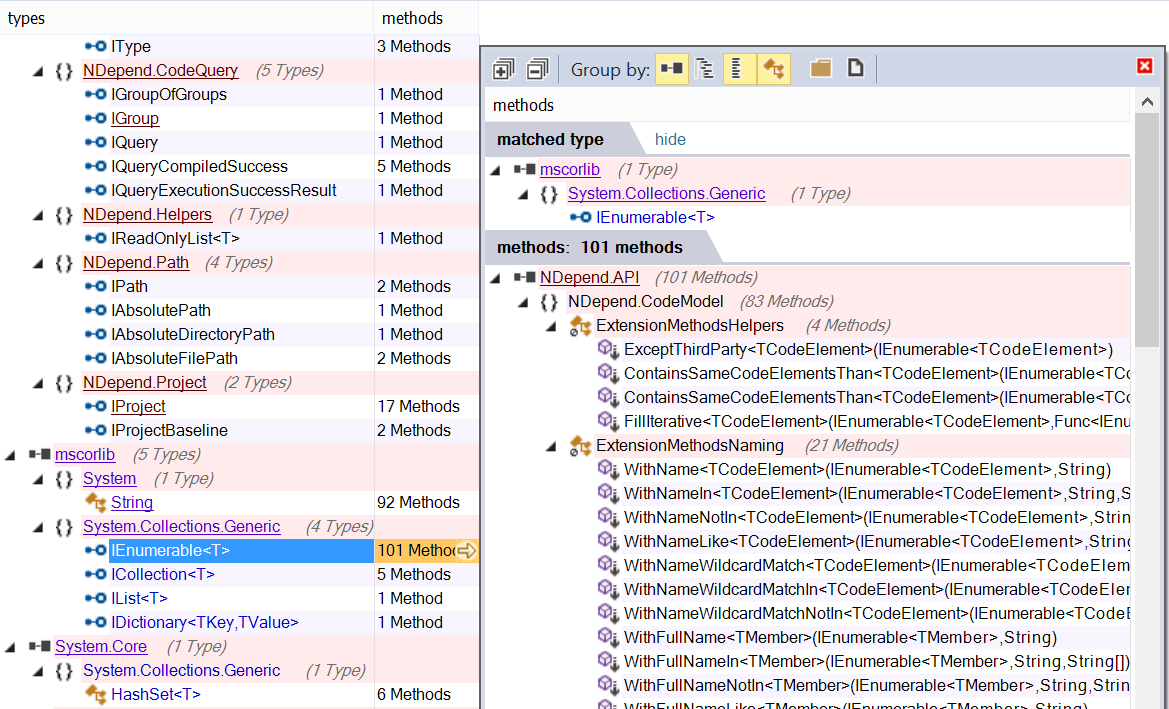Collapse the NDepend.Path namespace node

pos(38,263)
